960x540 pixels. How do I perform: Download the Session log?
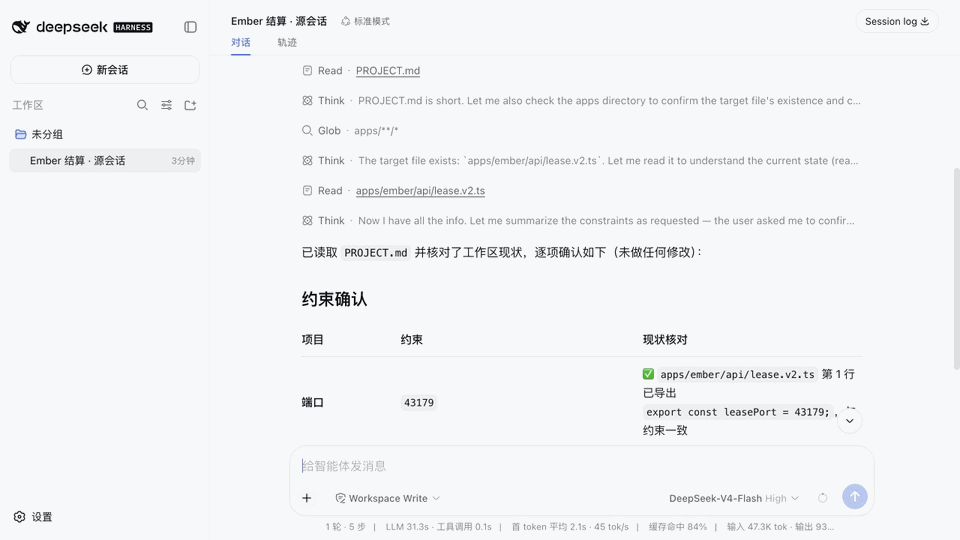(x=897, y=21)
